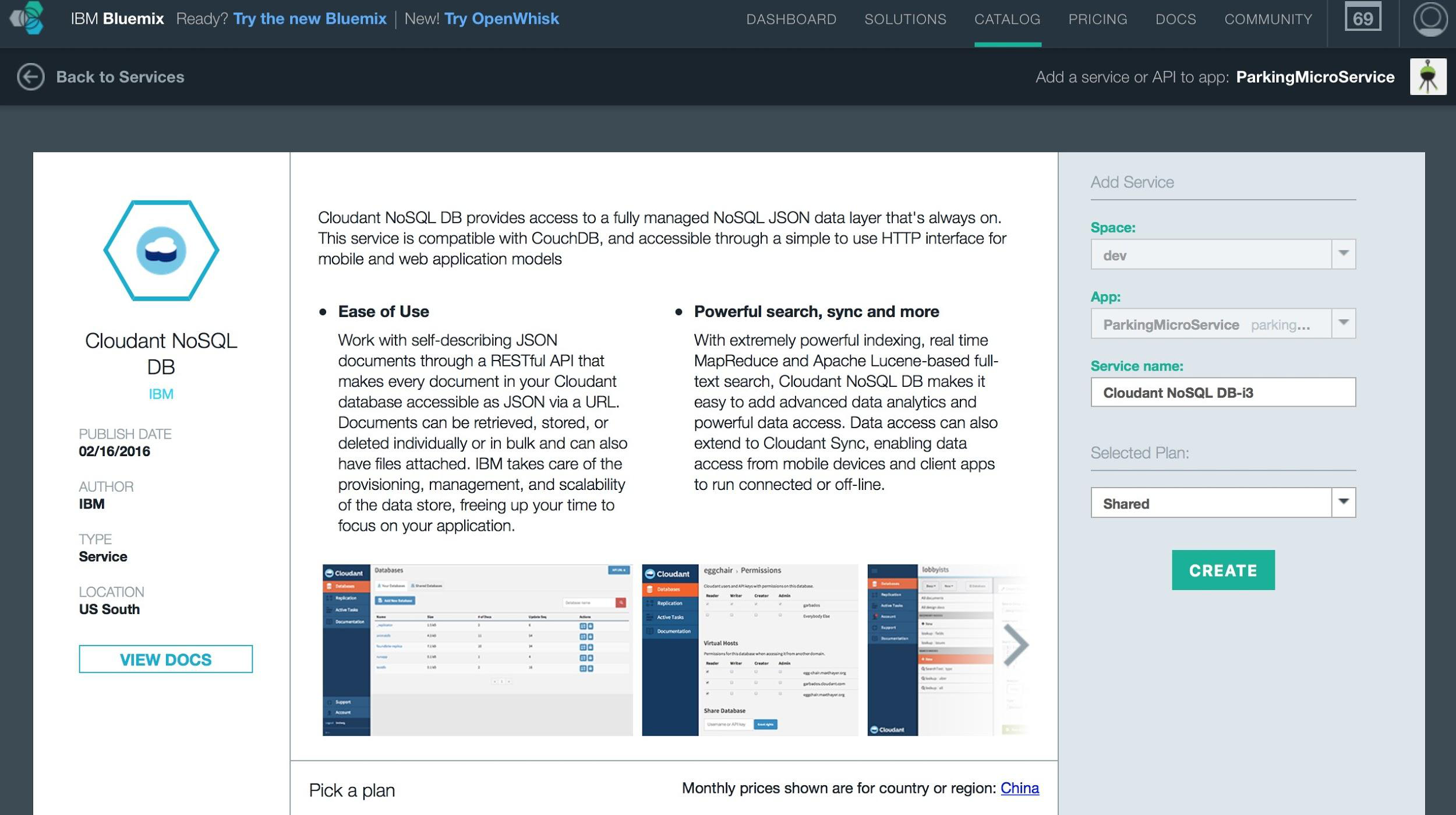Click the ParkingMicroService app avatar image
The height and width of the screenshot is (815, 1456).
point(1428,77)
